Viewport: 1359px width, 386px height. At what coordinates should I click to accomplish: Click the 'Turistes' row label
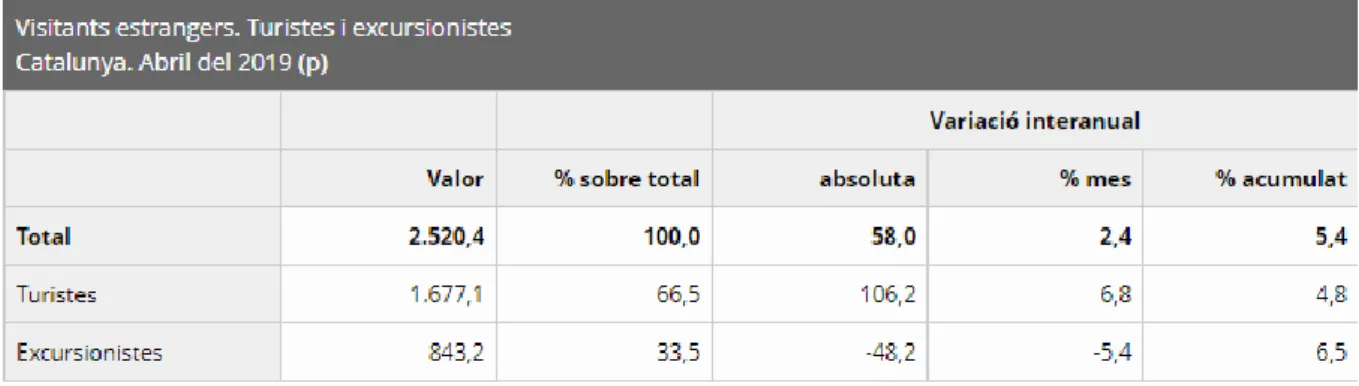click(51, 296)
